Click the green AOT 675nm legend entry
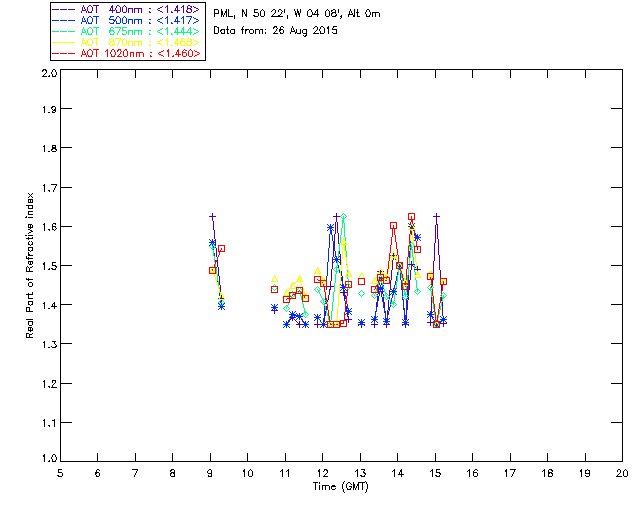This screenshot has width=640, height=512. 126,31
